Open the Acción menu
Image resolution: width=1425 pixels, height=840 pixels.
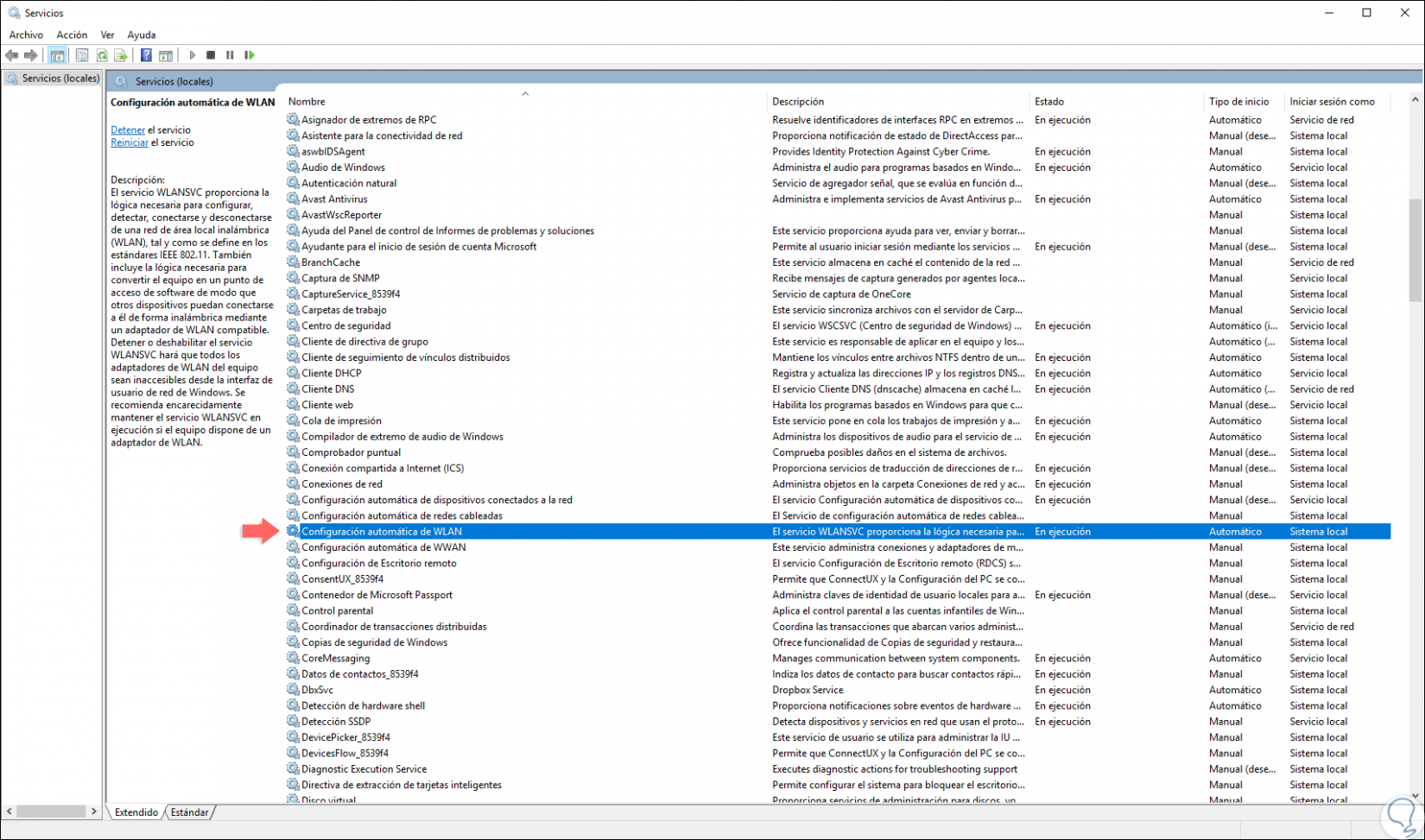[x=72, y=35]
